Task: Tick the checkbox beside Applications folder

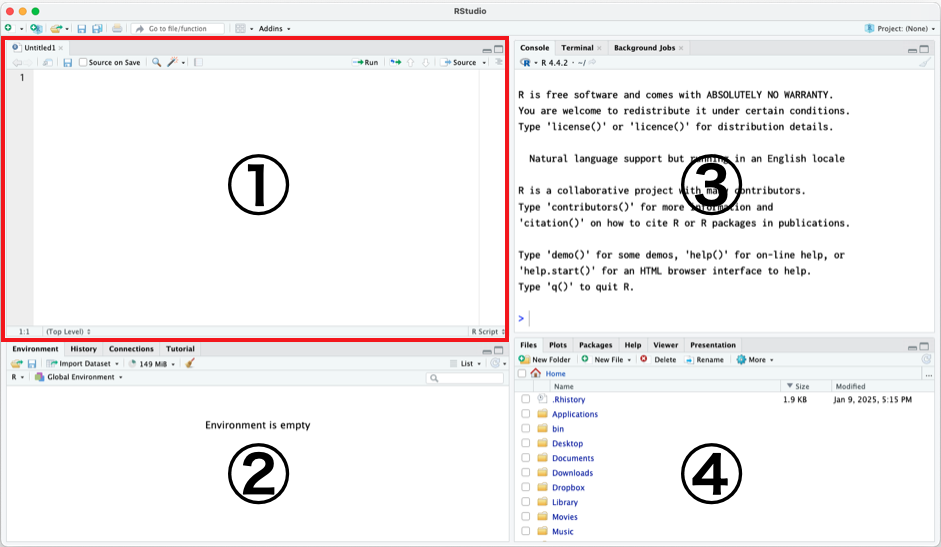Action: pos(526,414)
